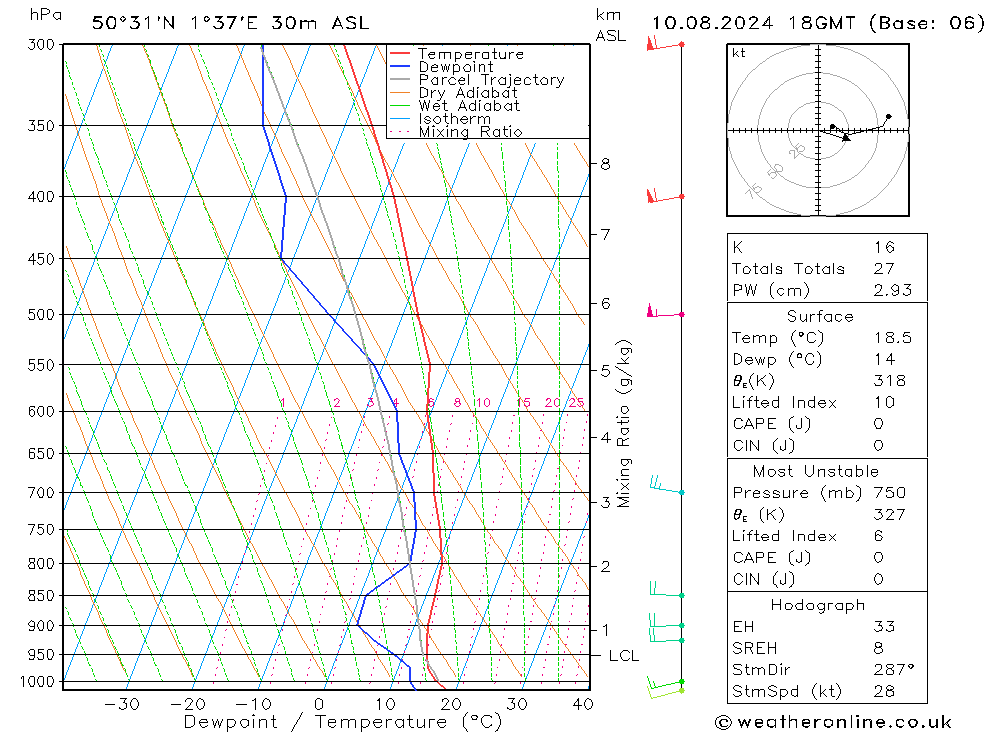Click the Dry Adiabat legend entry
1000x733 pixels.
pyautogui.click(x=468, y=93)
